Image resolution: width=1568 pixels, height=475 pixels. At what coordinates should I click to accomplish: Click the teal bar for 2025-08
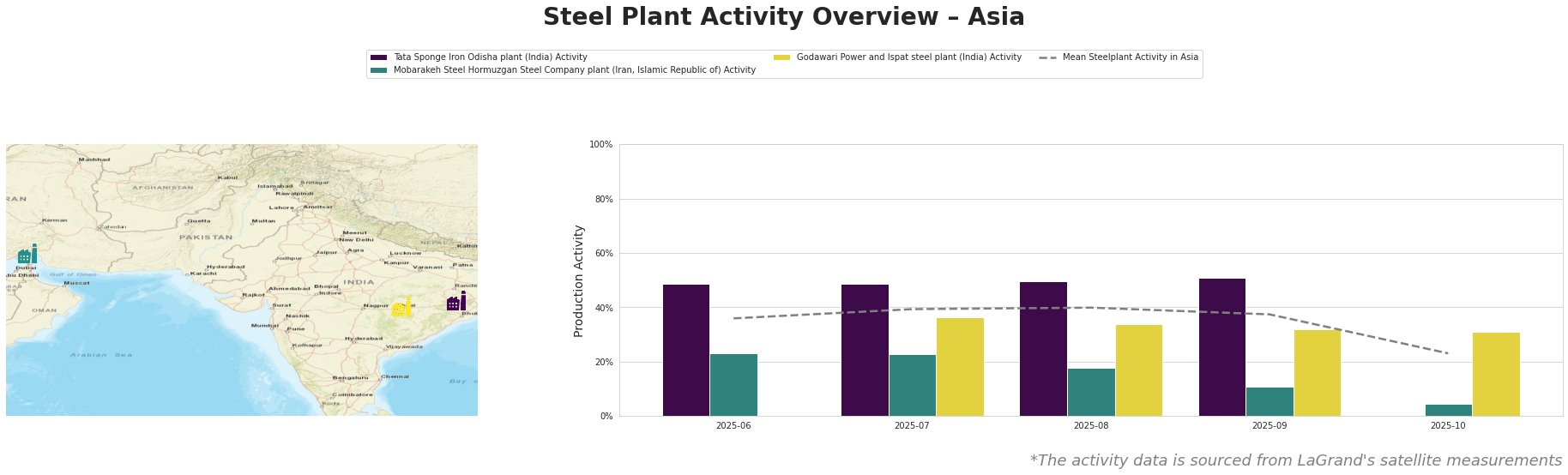(1091, 392)
